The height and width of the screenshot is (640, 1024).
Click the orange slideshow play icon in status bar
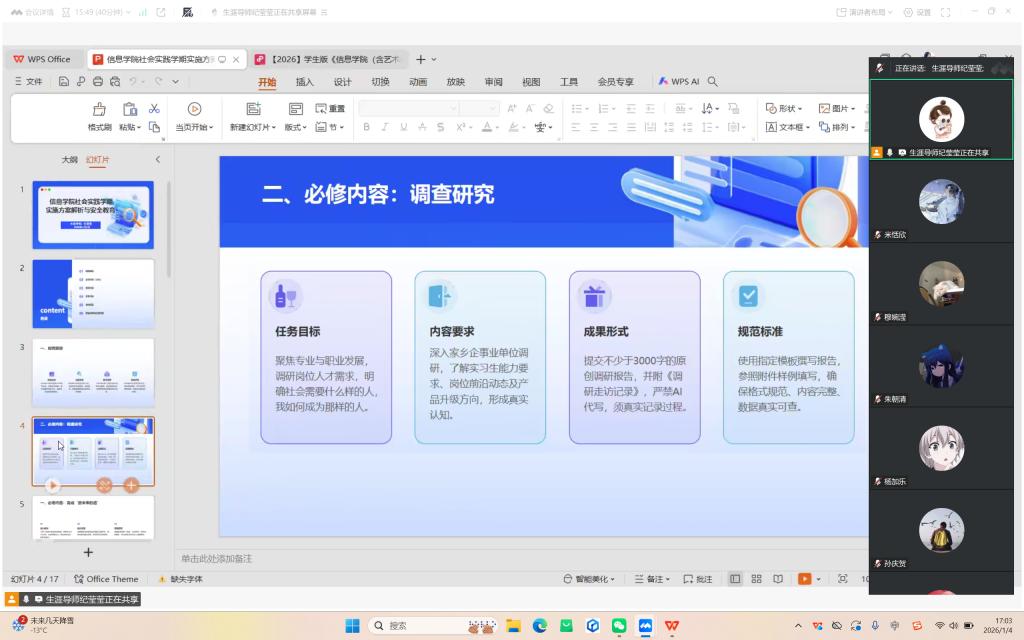click(x=805, y=579)
